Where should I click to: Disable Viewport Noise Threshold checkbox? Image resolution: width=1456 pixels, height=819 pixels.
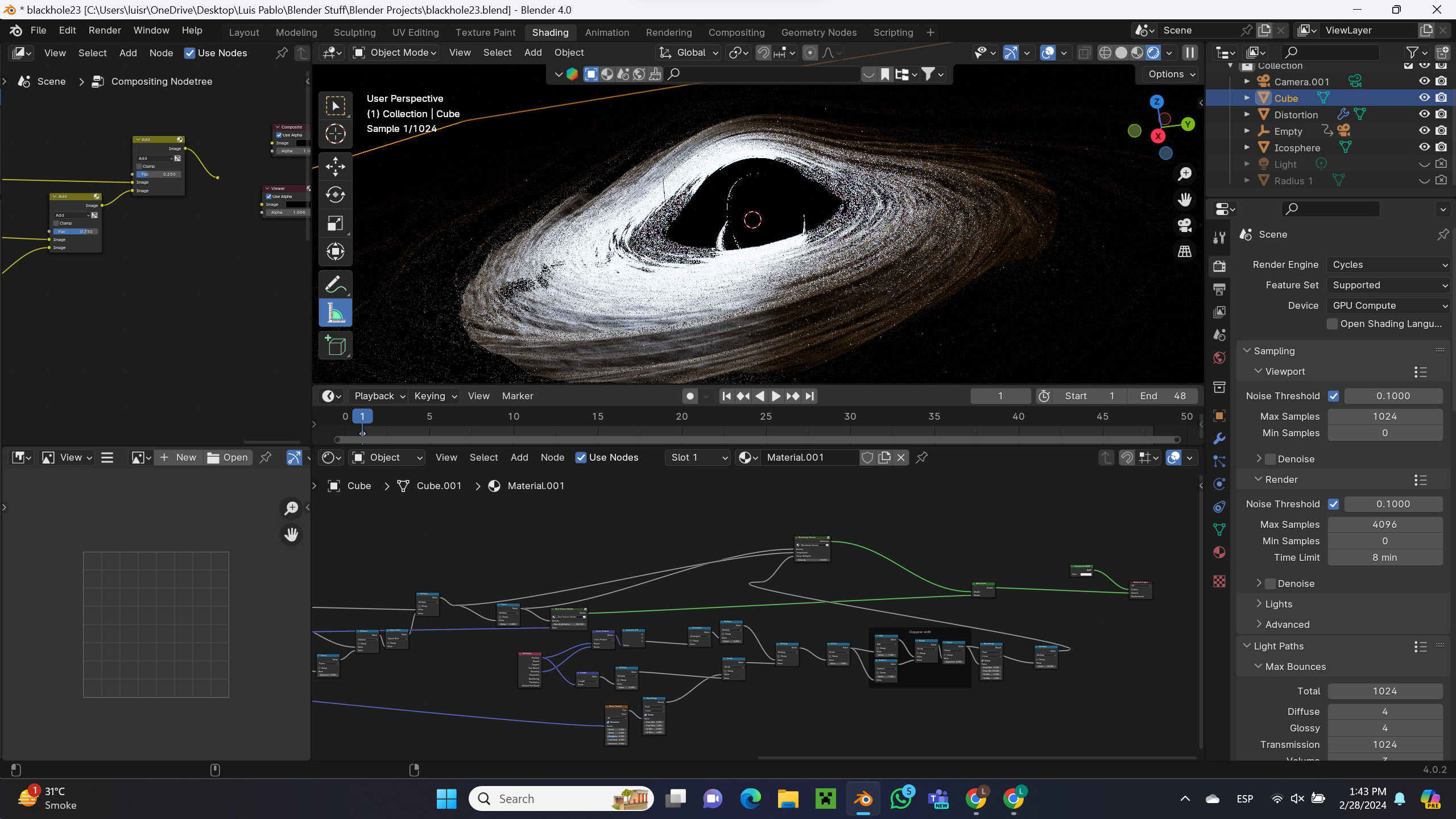tap(1334, 396)
